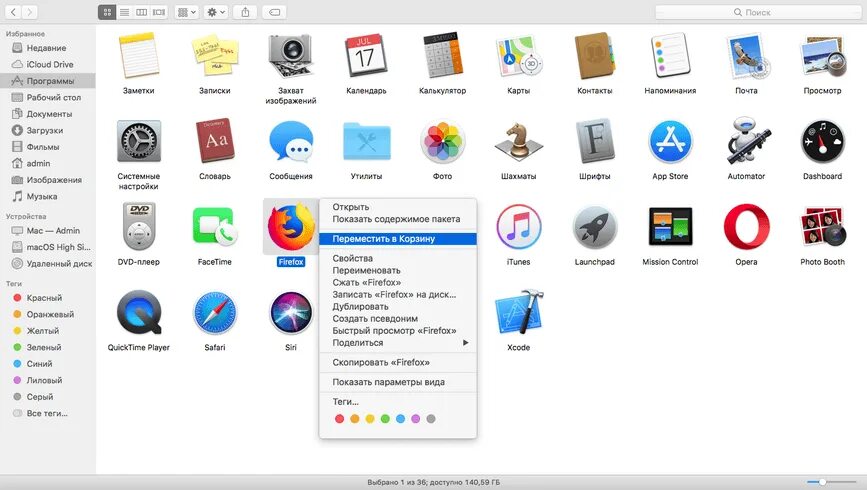Select the Safari compass icon
The height and width of the screenshot is (490, 867).
point(215,312)
